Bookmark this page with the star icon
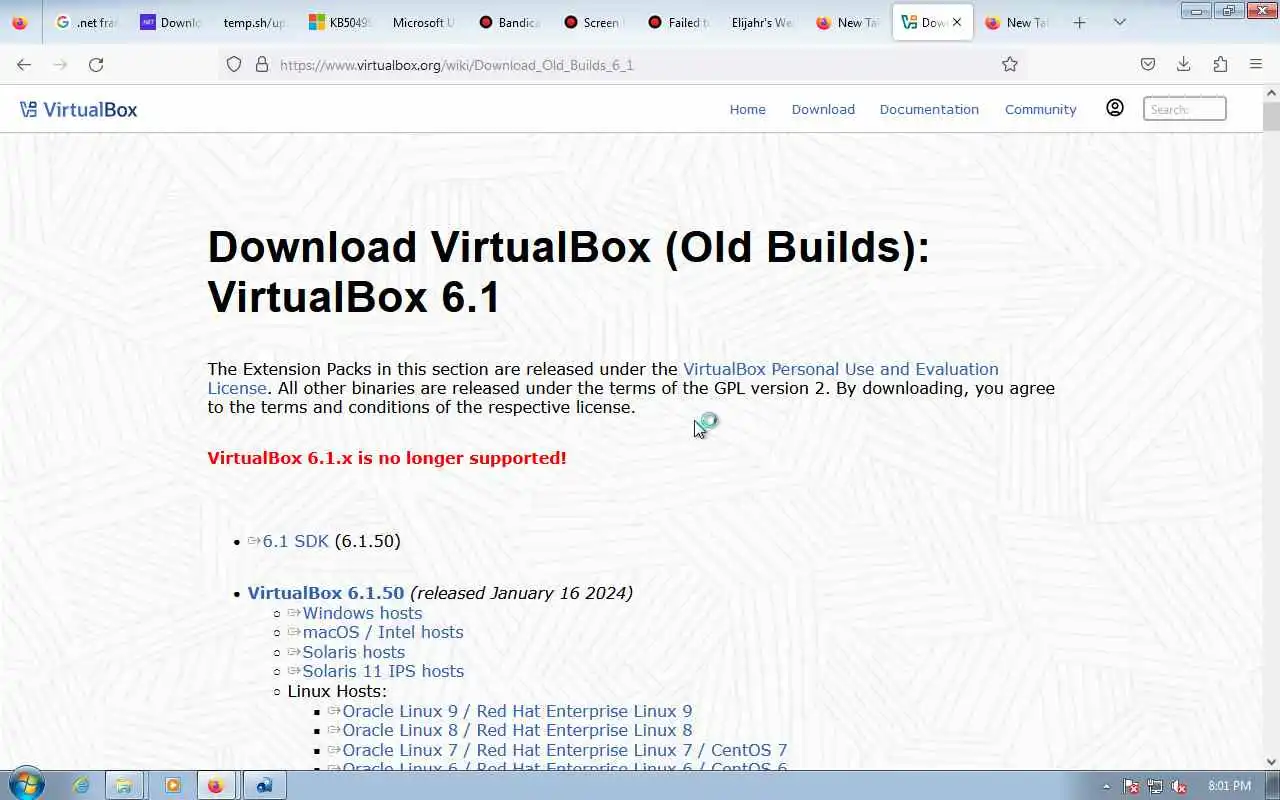 pos(1010,64)
